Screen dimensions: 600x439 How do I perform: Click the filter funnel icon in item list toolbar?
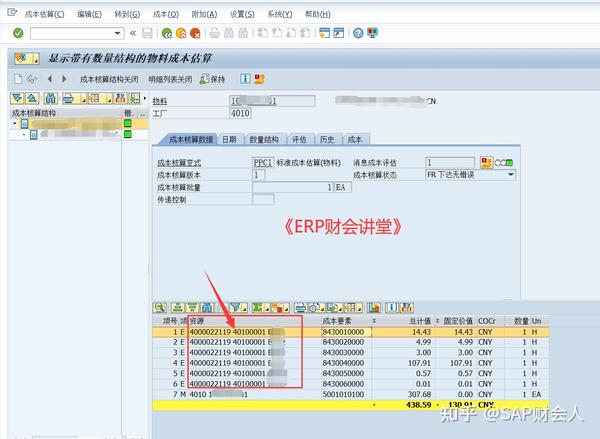(237, 307)
